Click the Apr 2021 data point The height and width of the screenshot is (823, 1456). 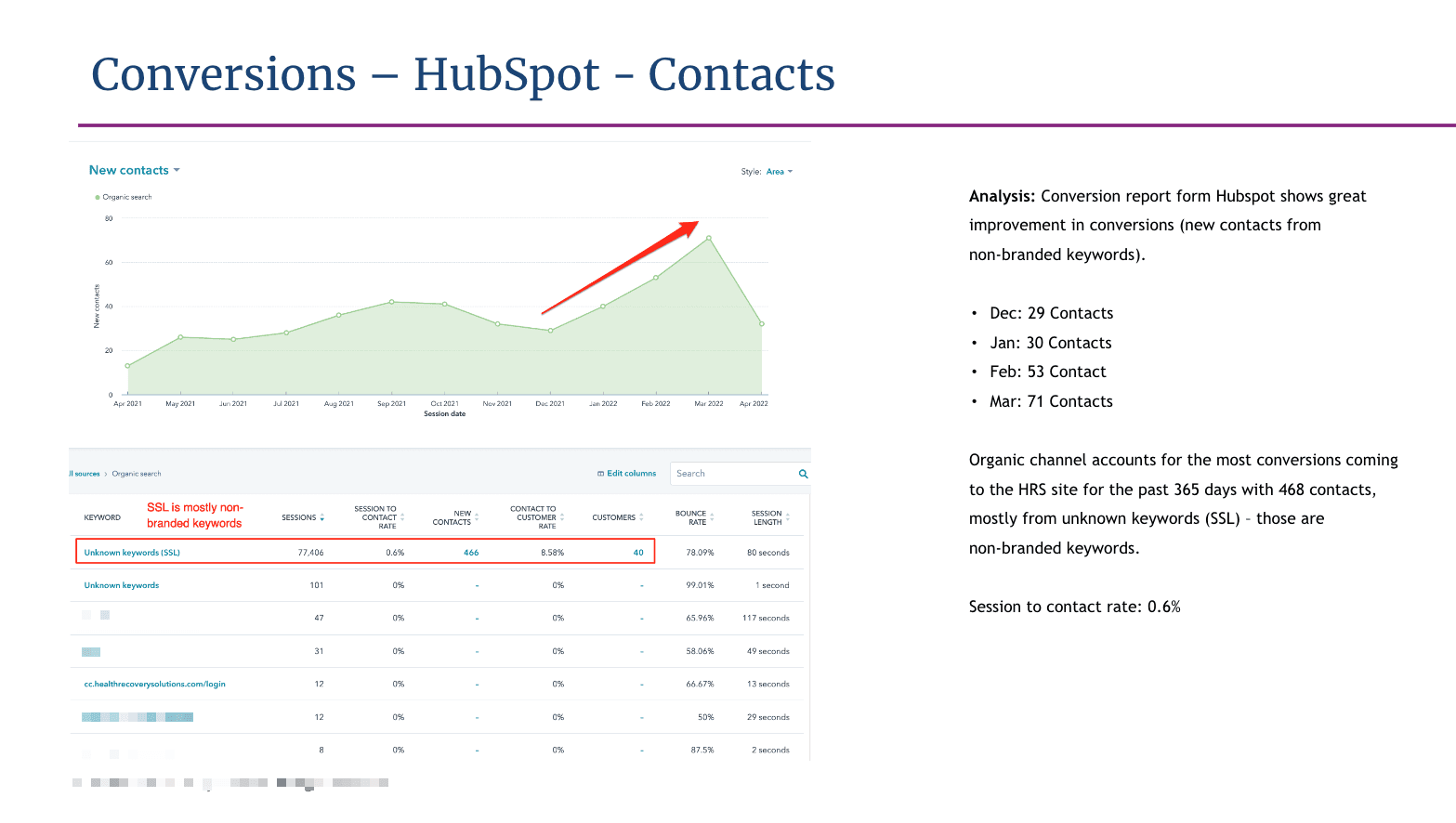click(x=128, y=366)
